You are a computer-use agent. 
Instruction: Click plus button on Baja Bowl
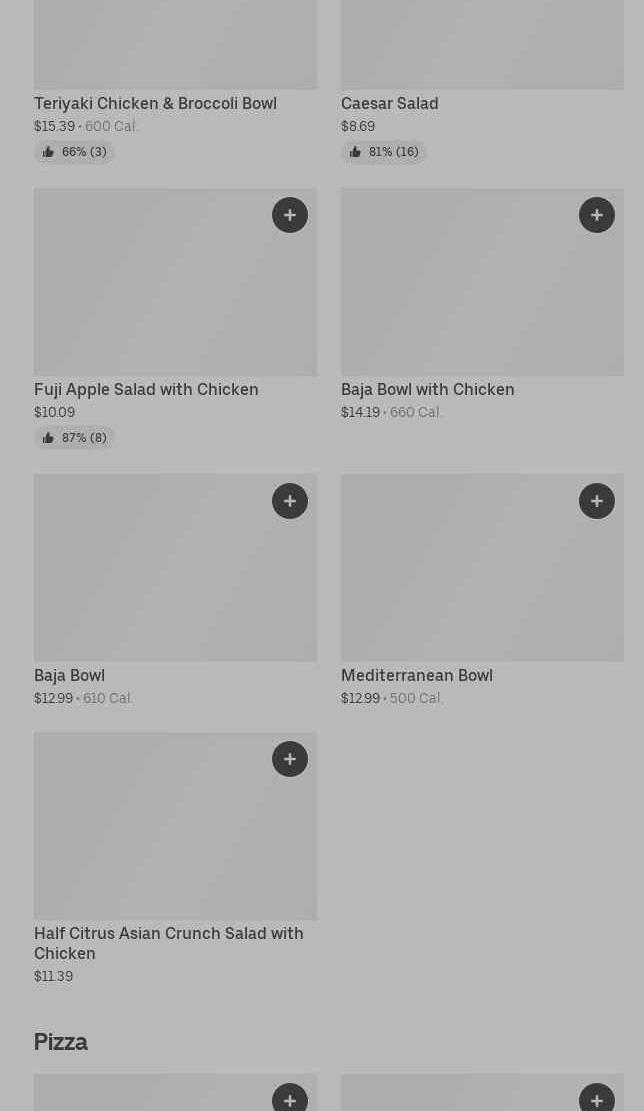(x=290, y=501)
